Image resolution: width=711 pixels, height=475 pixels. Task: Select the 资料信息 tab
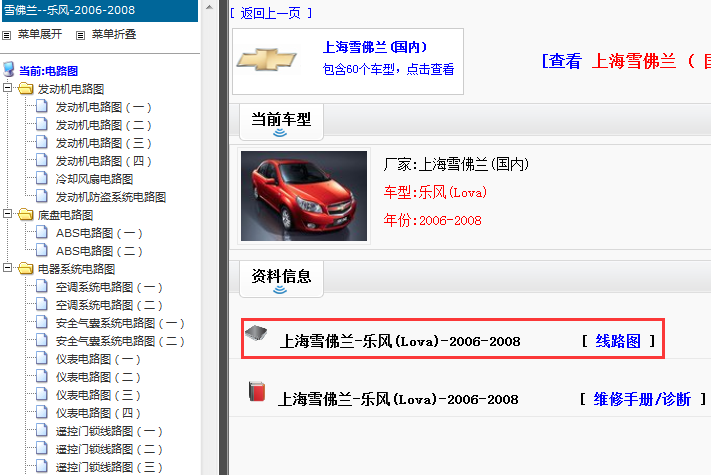tap(281, 279)
